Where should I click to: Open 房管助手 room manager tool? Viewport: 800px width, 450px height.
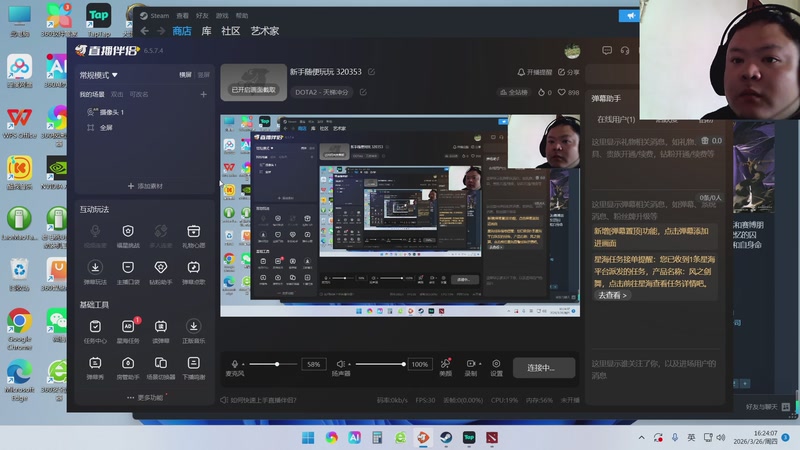[x=128, y=368]
